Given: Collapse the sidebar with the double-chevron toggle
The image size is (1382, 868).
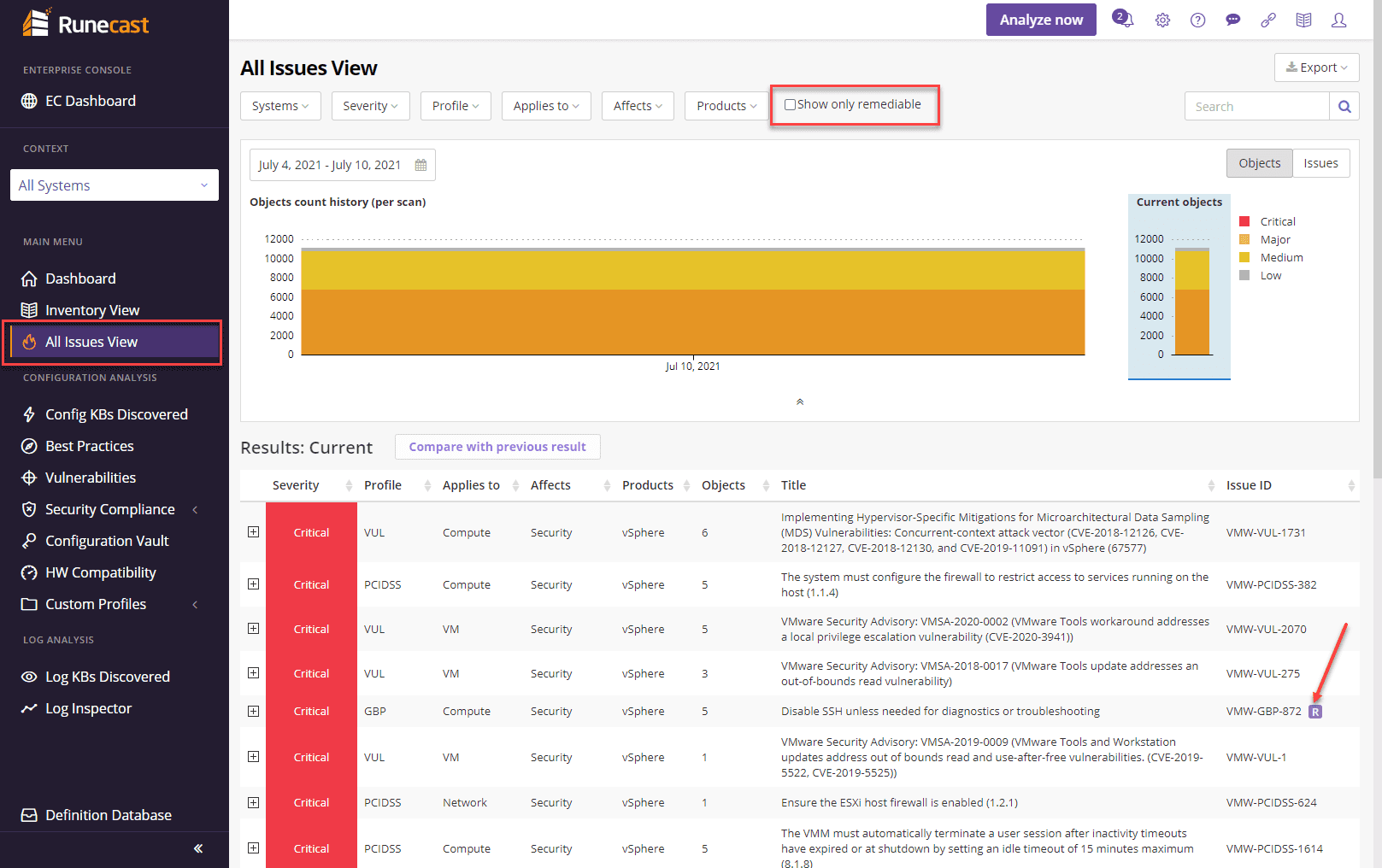Looking at the screenshot, I should pos(197,848).
